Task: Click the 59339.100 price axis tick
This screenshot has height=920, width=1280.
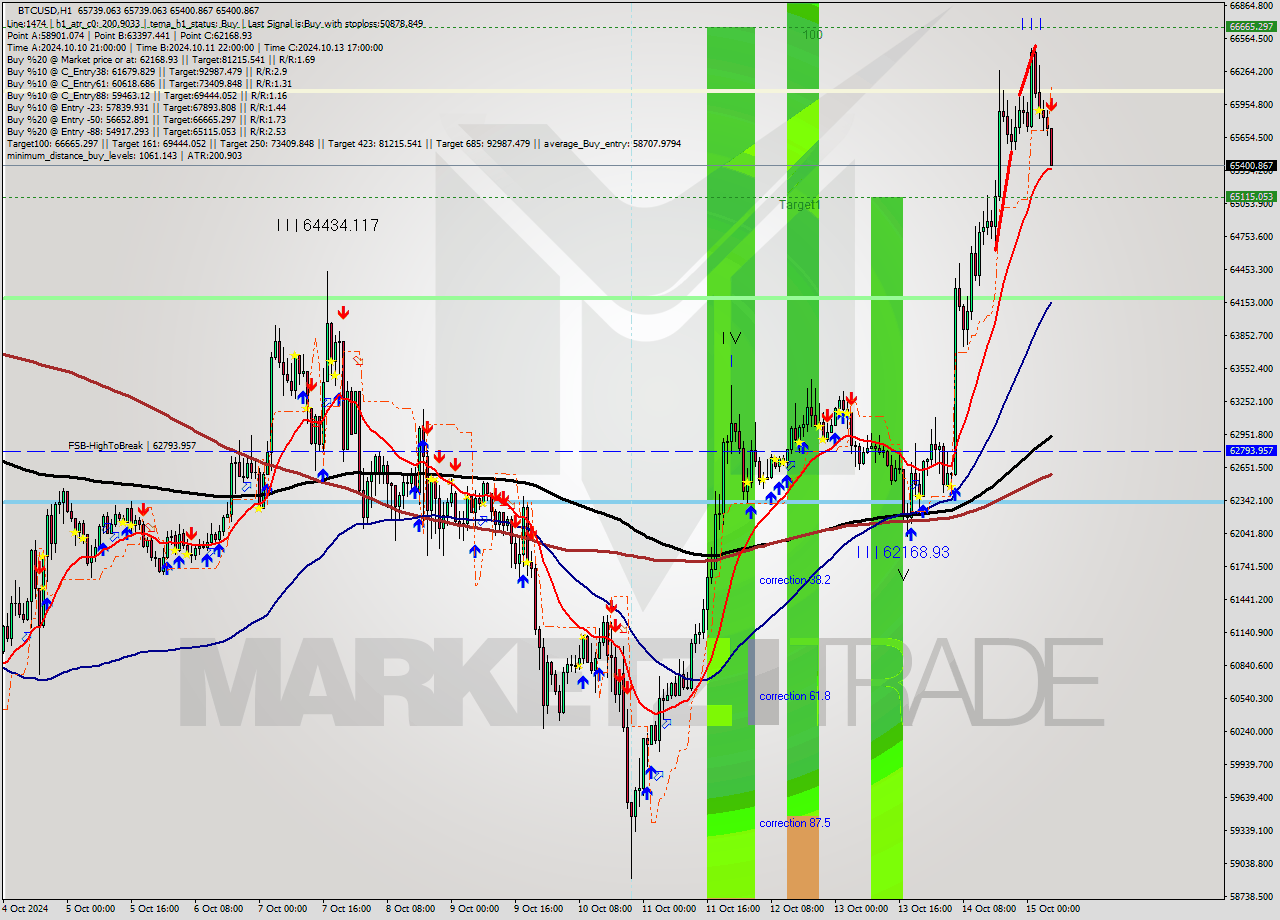Action: click(x=1251, y=830)
